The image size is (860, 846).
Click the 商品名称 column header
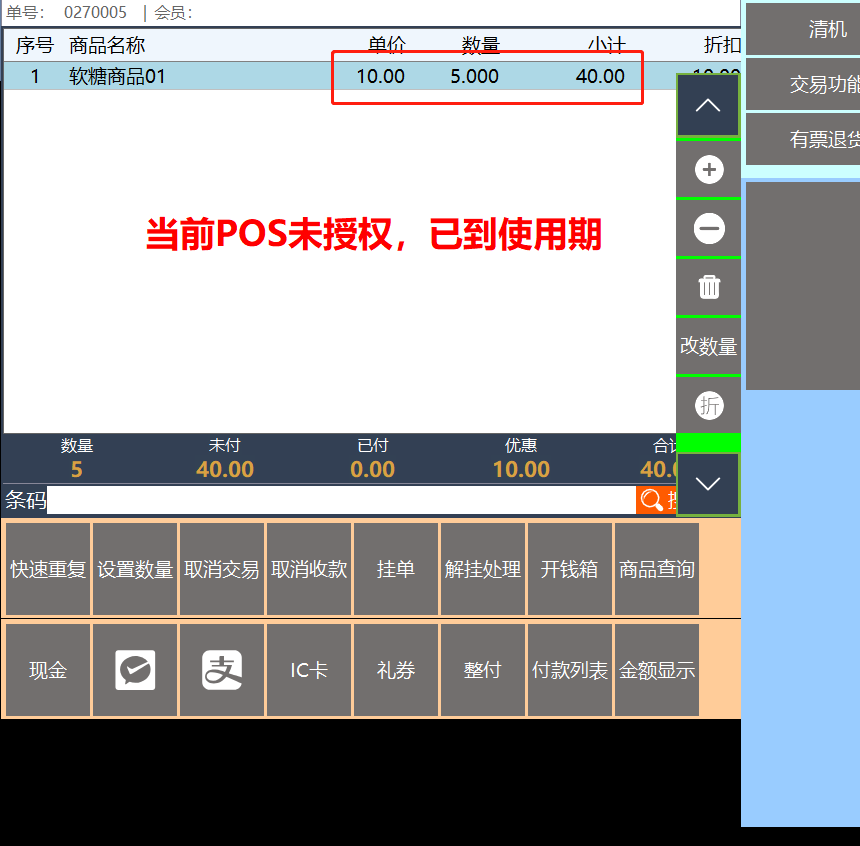point(107,45)
